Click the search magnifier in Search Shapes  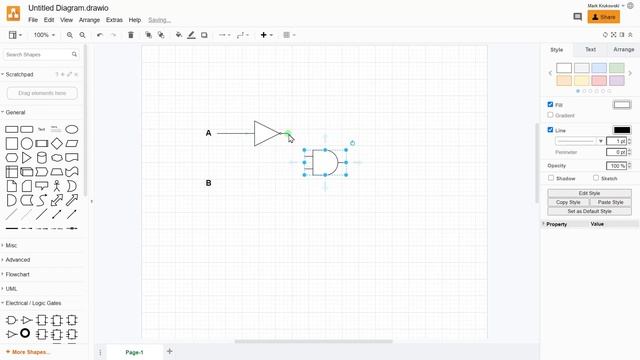click(74, 54)
